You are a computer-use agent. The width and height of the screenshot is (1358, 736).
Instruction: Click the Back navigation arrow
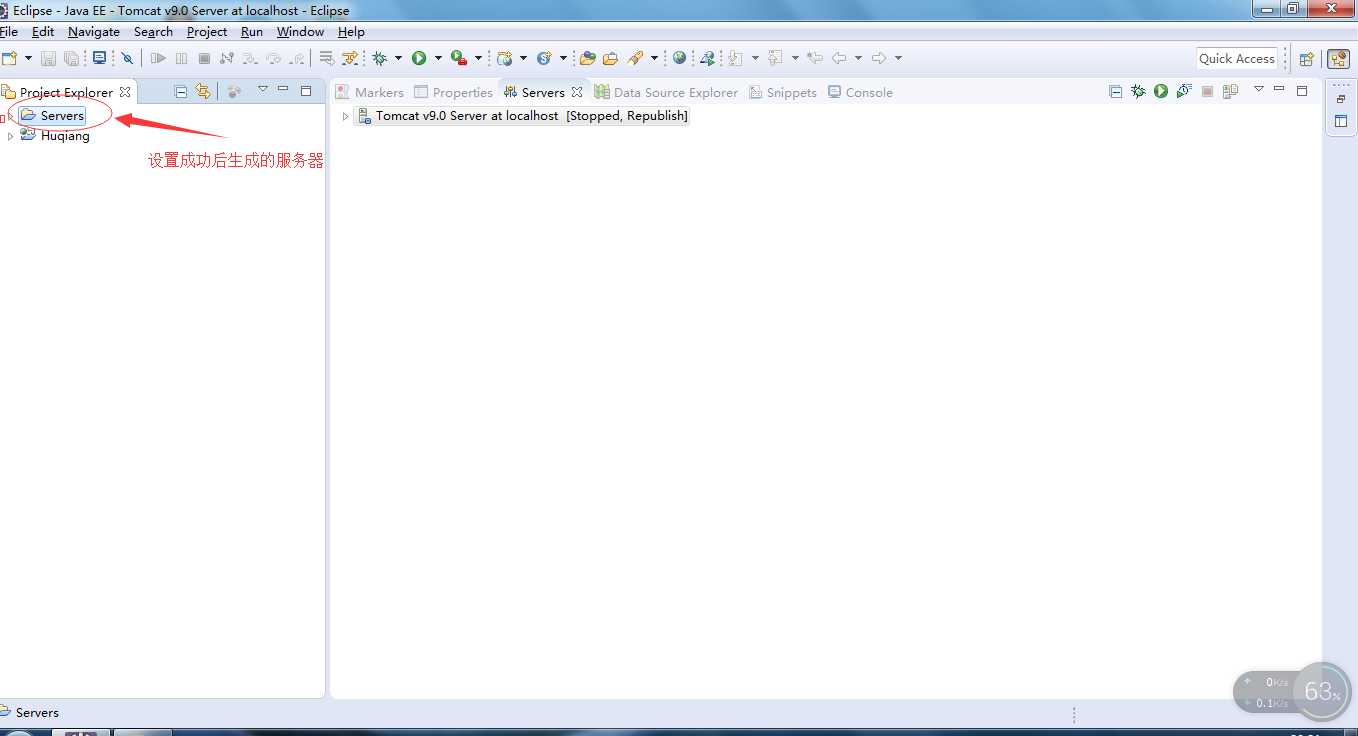point(839,58)
